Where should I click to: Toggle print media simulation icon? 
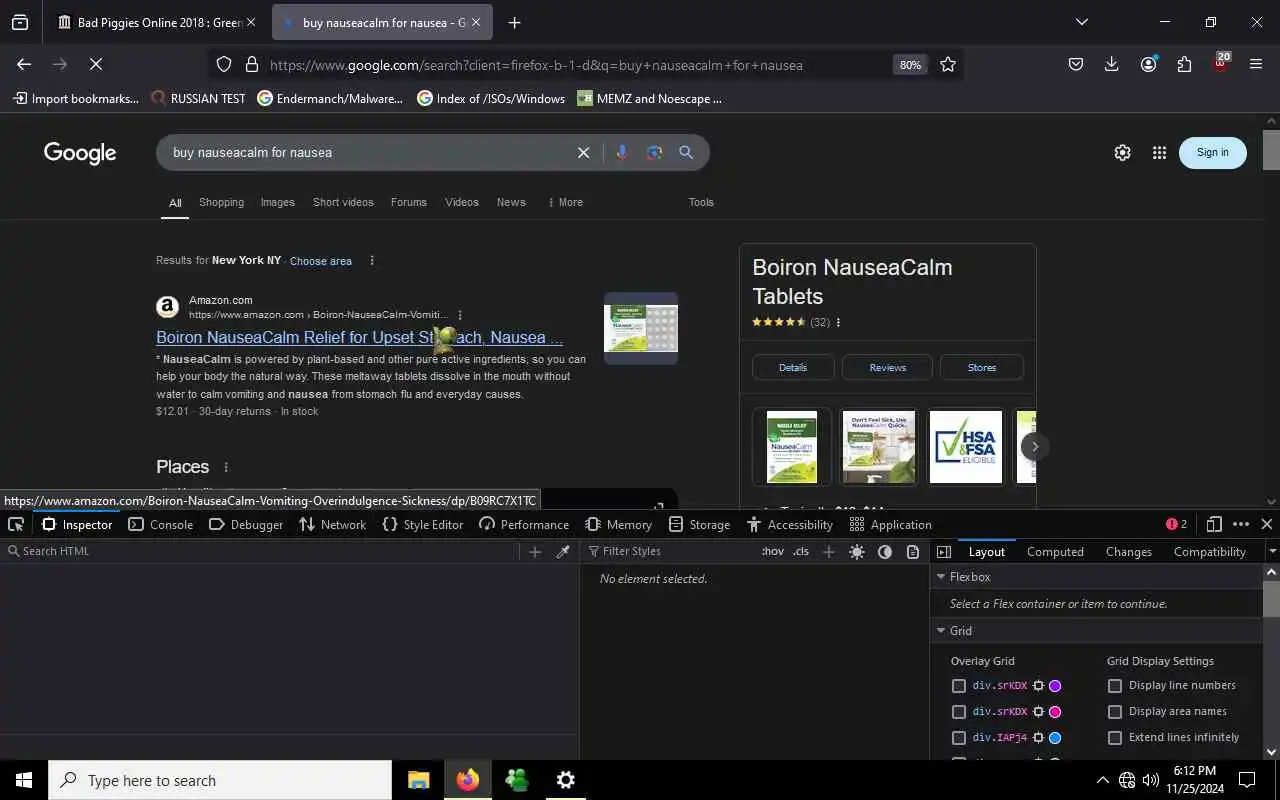click(x=913, y=551)
